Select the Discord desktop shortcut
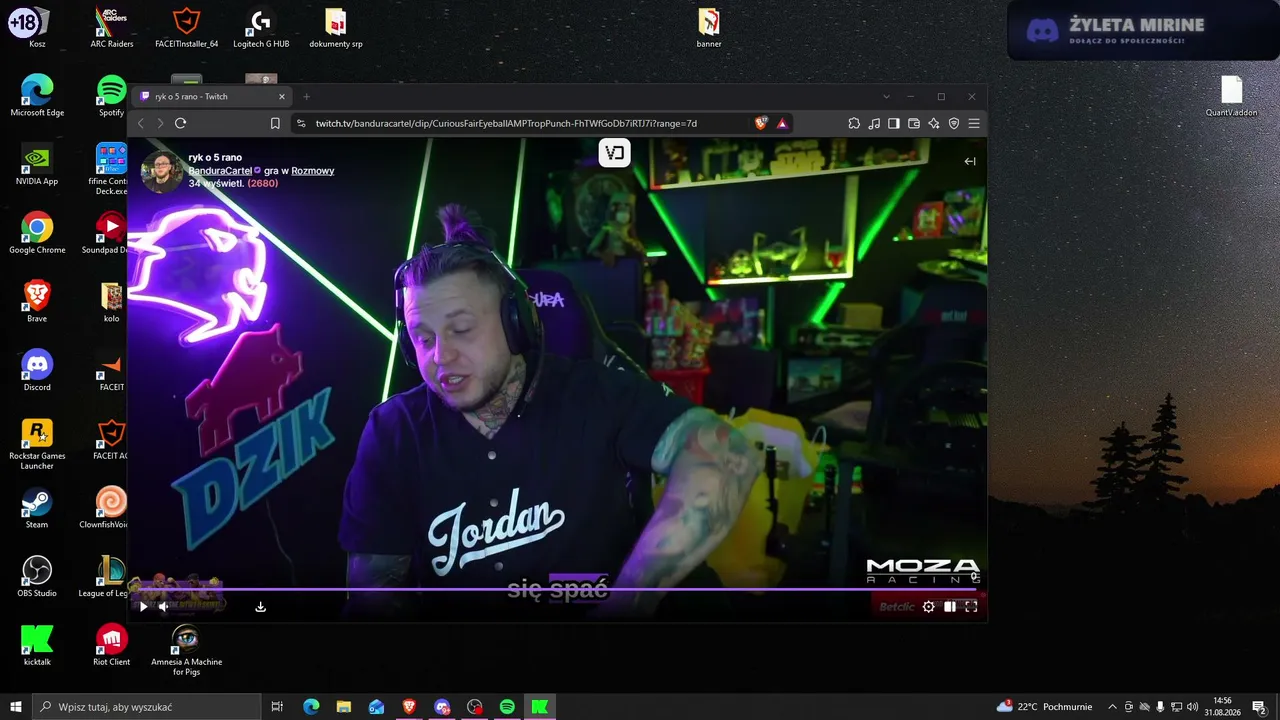The width and height of the screenshot is (1280, 720). [37, 370]
